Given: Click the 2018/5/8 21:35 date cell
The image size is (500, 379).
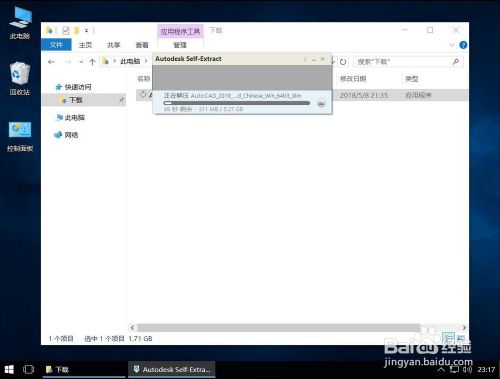Looking at the screenshot, I should (x=364, y=95).
